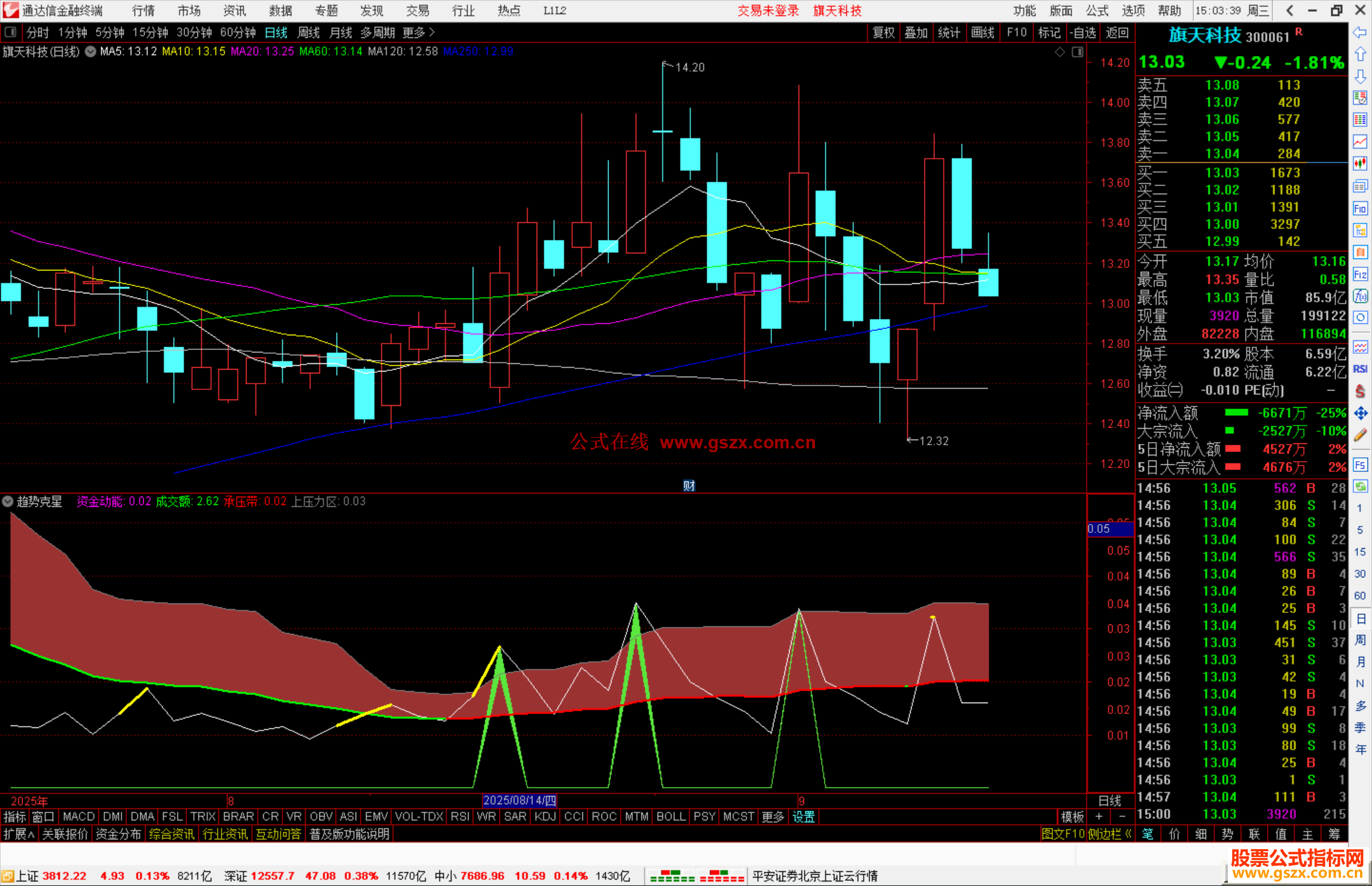Click the 返回 return button
Image resolution: width=1372 pixels, height=886 pixels.
point(1117,32)
